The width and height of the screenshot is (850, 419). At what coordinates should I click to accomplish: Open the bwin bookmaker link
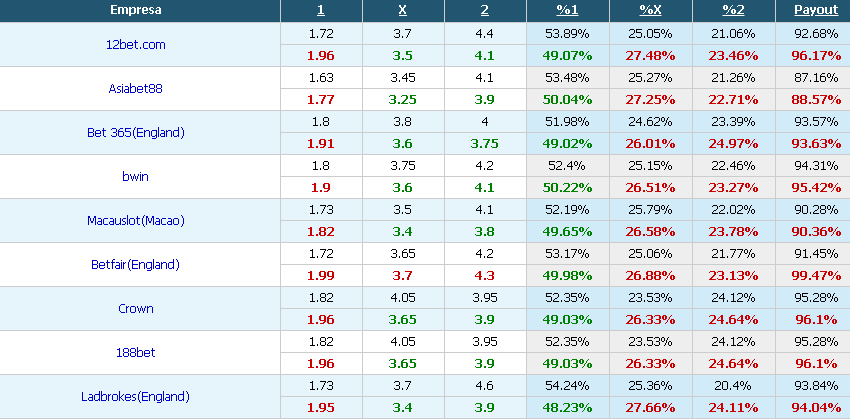tap(135, 176)
